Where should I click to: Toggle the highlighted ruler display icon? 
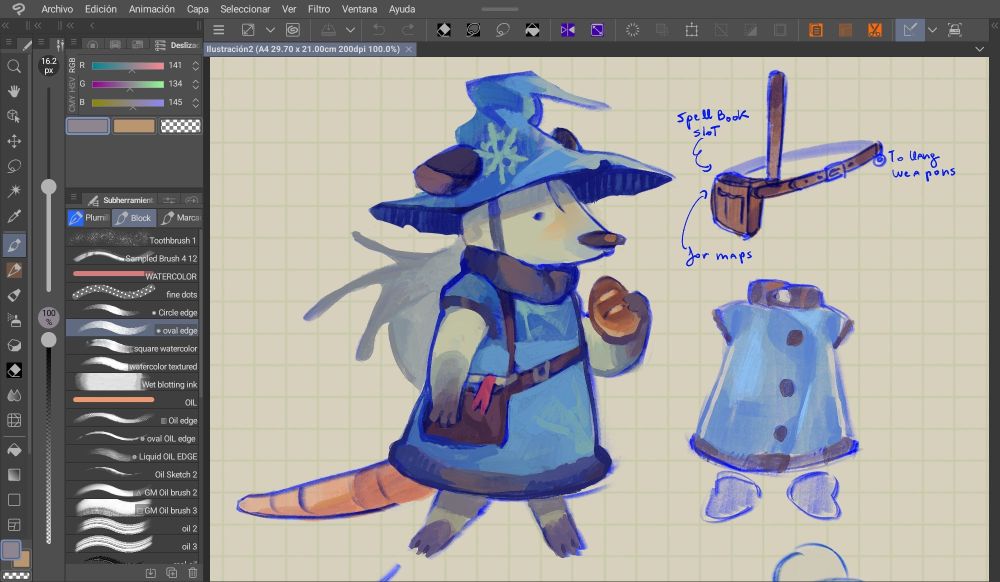pos(910,30)
